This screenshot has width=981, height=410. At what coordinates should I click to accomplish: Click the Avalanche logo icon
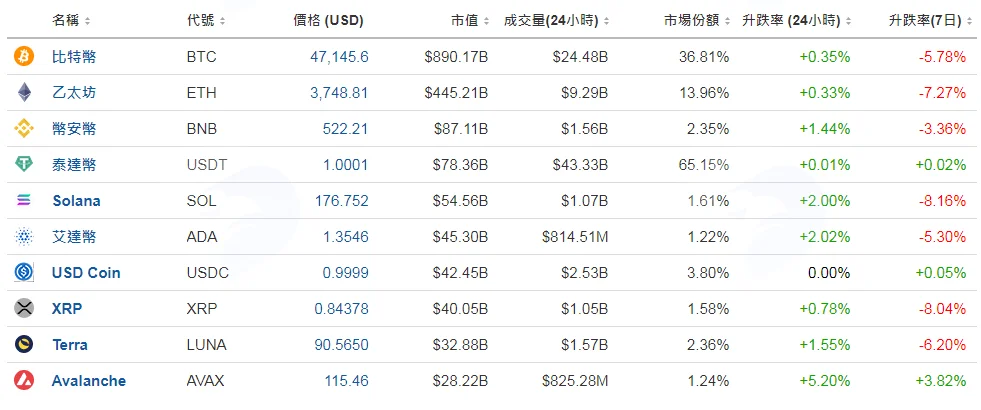(x=24, y=381)
